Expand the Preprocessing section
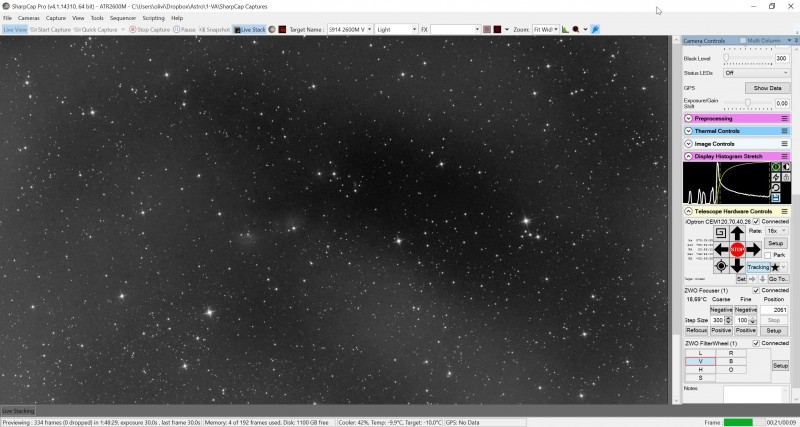This screenshot has height=427, width=800. (688, 118)
